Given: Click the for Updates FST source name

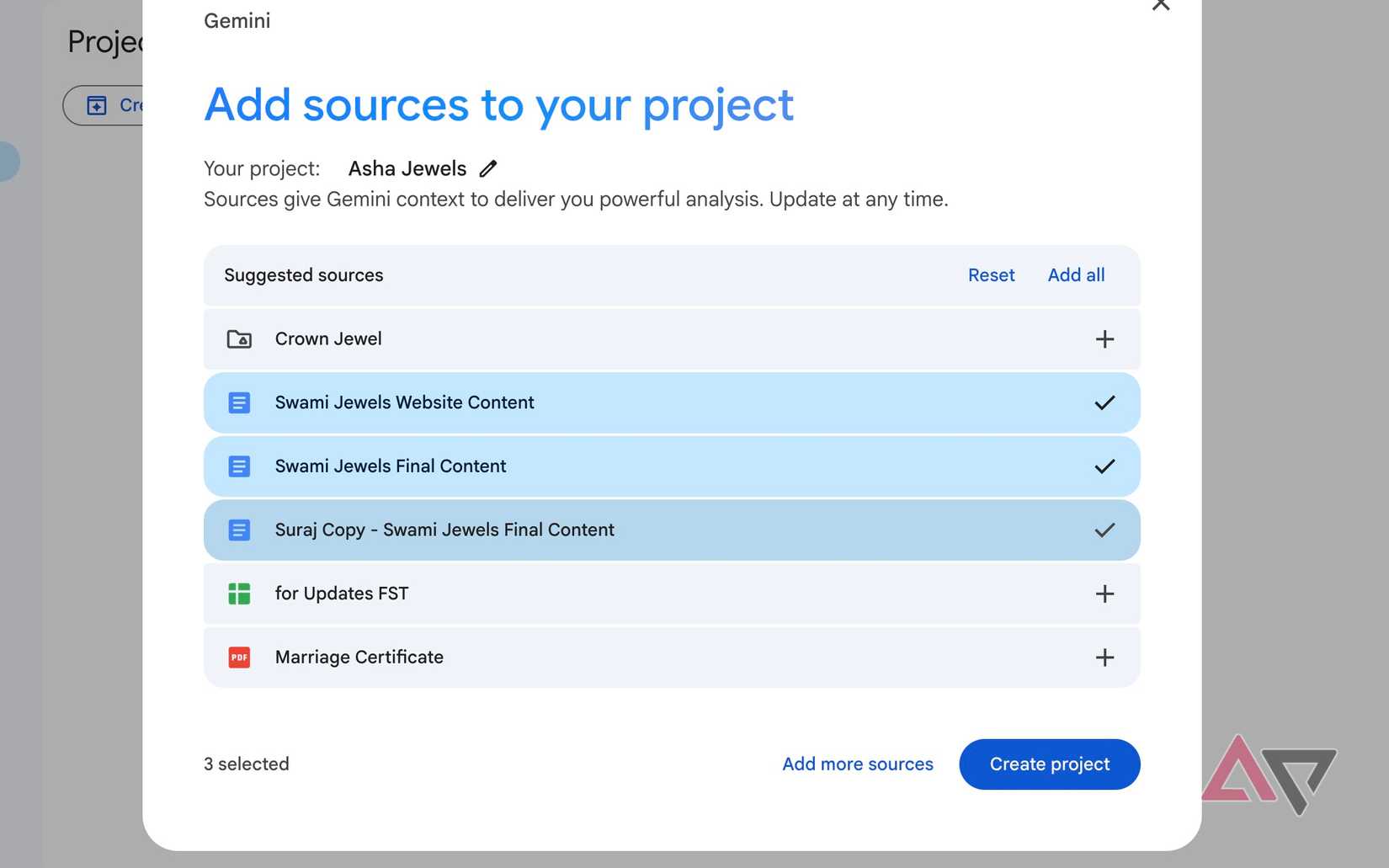Looking at the screenshot, I should (x=342, y=594).
